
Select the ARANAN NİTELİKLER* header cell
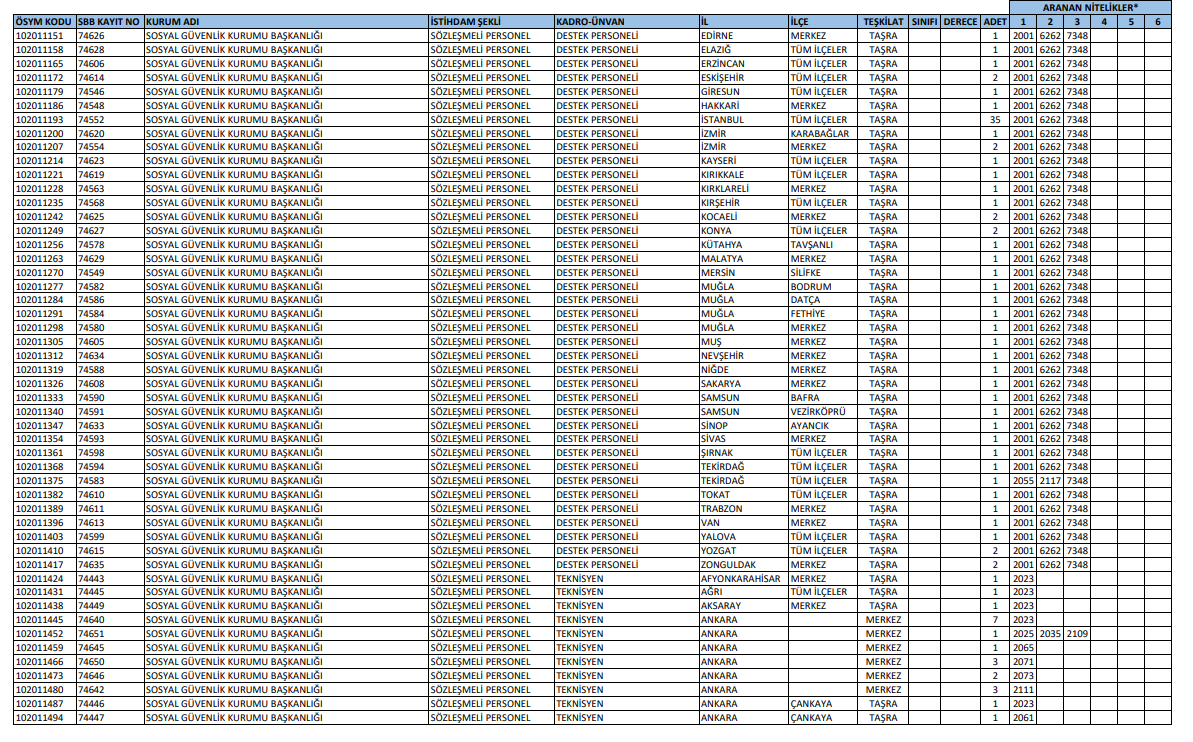coord(1090,7)
